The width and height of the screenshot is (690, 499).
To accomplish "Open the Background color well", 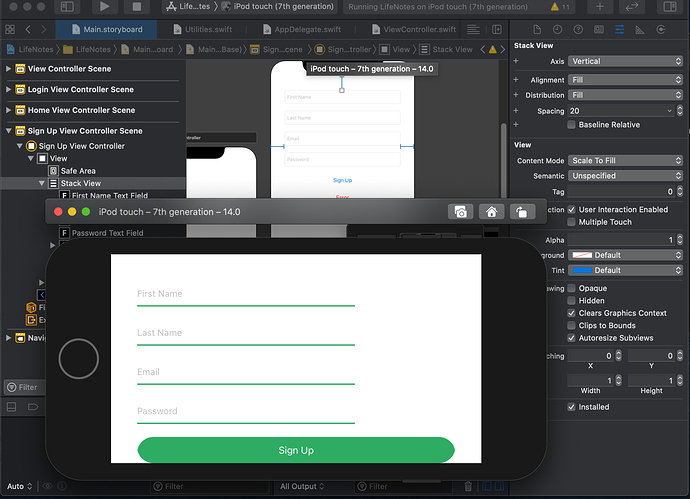I will [x=625, y=255].
